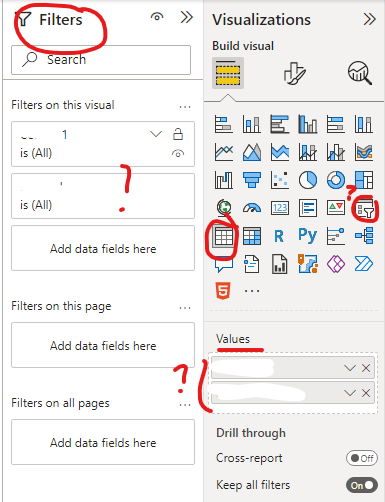Insert a Decomposition tree visual
This screenshot has width=385, height=502.
(x=364, y=236)
